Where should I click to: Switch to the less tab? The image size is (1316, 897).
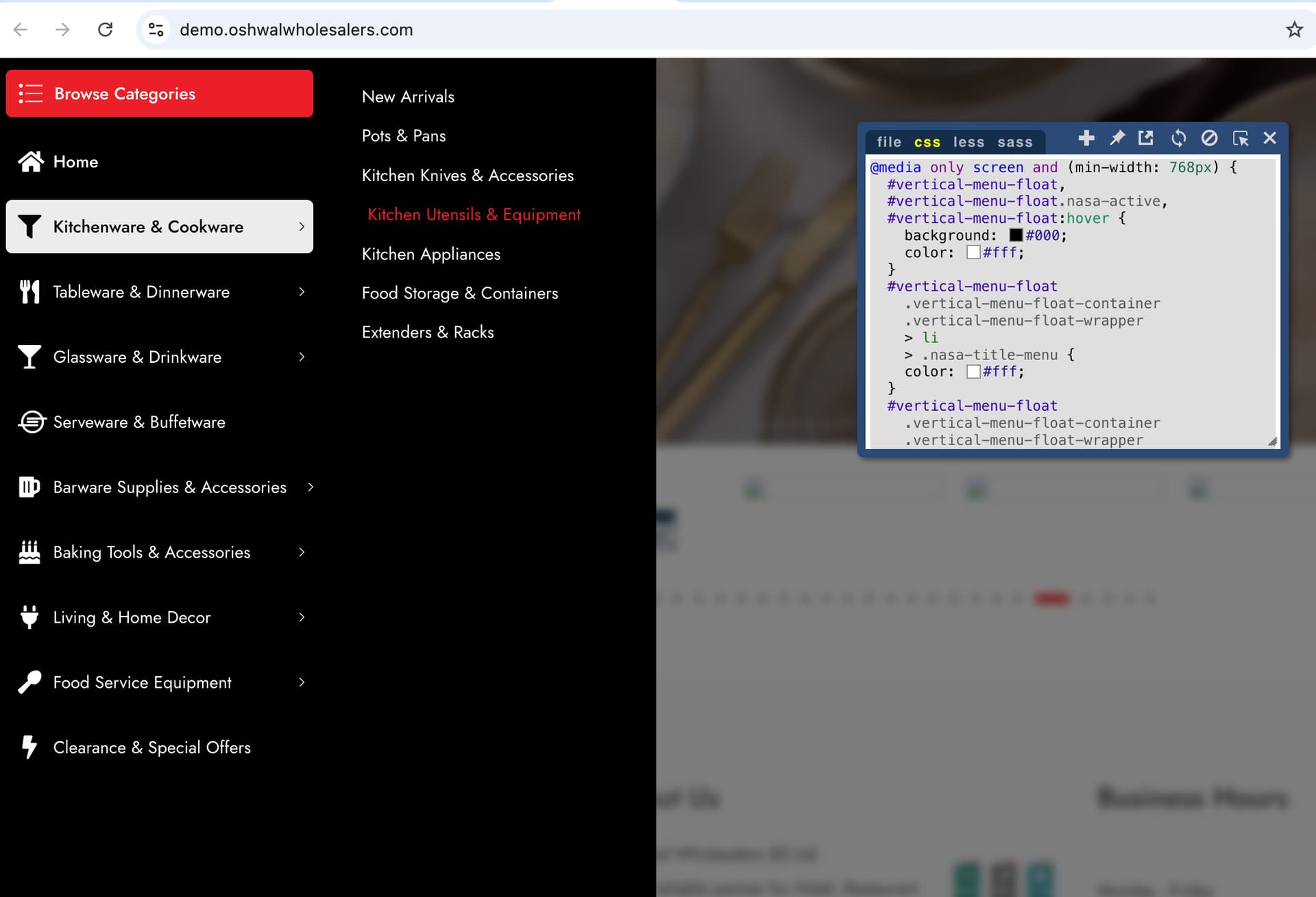968,142
